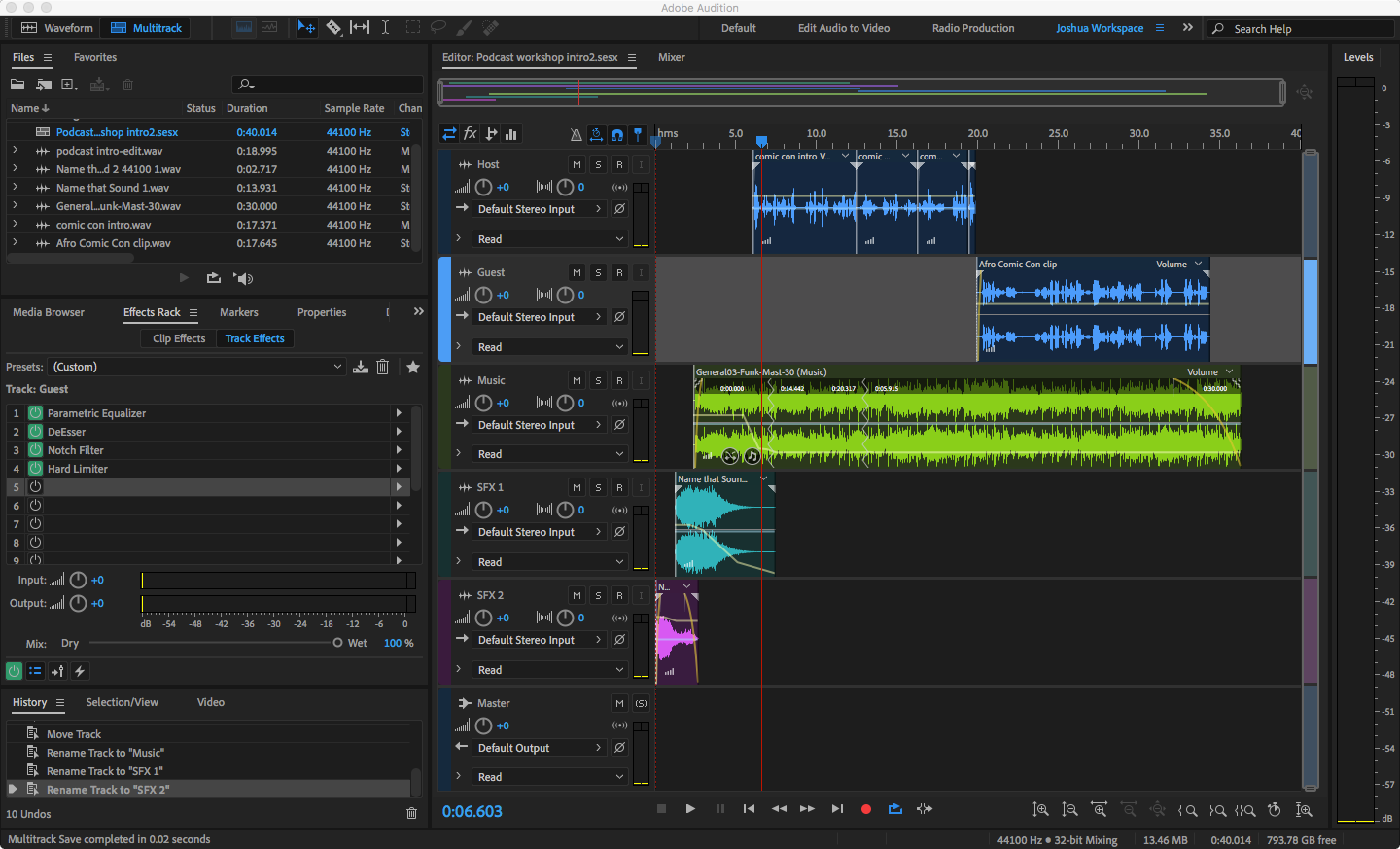1400x849 pixels.
Task: Expand the podcast intro-edit.wav file entry
Action: (15, 151)
